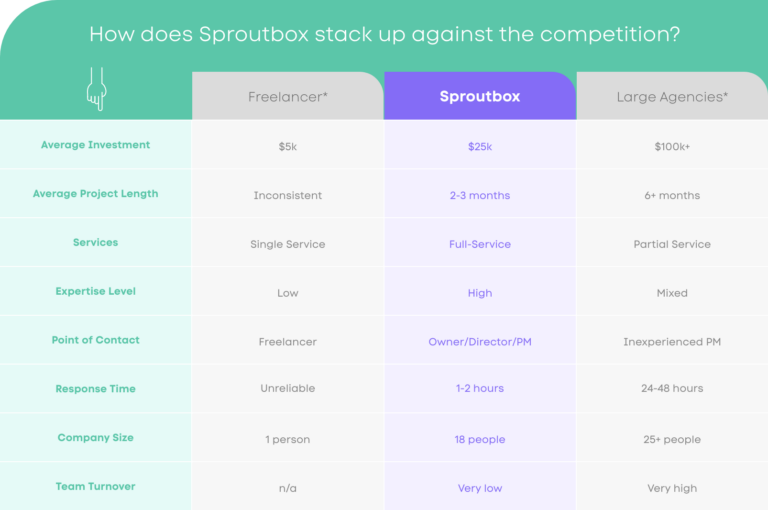Click the Owner/Director/PM contact cell

[480, 342]
